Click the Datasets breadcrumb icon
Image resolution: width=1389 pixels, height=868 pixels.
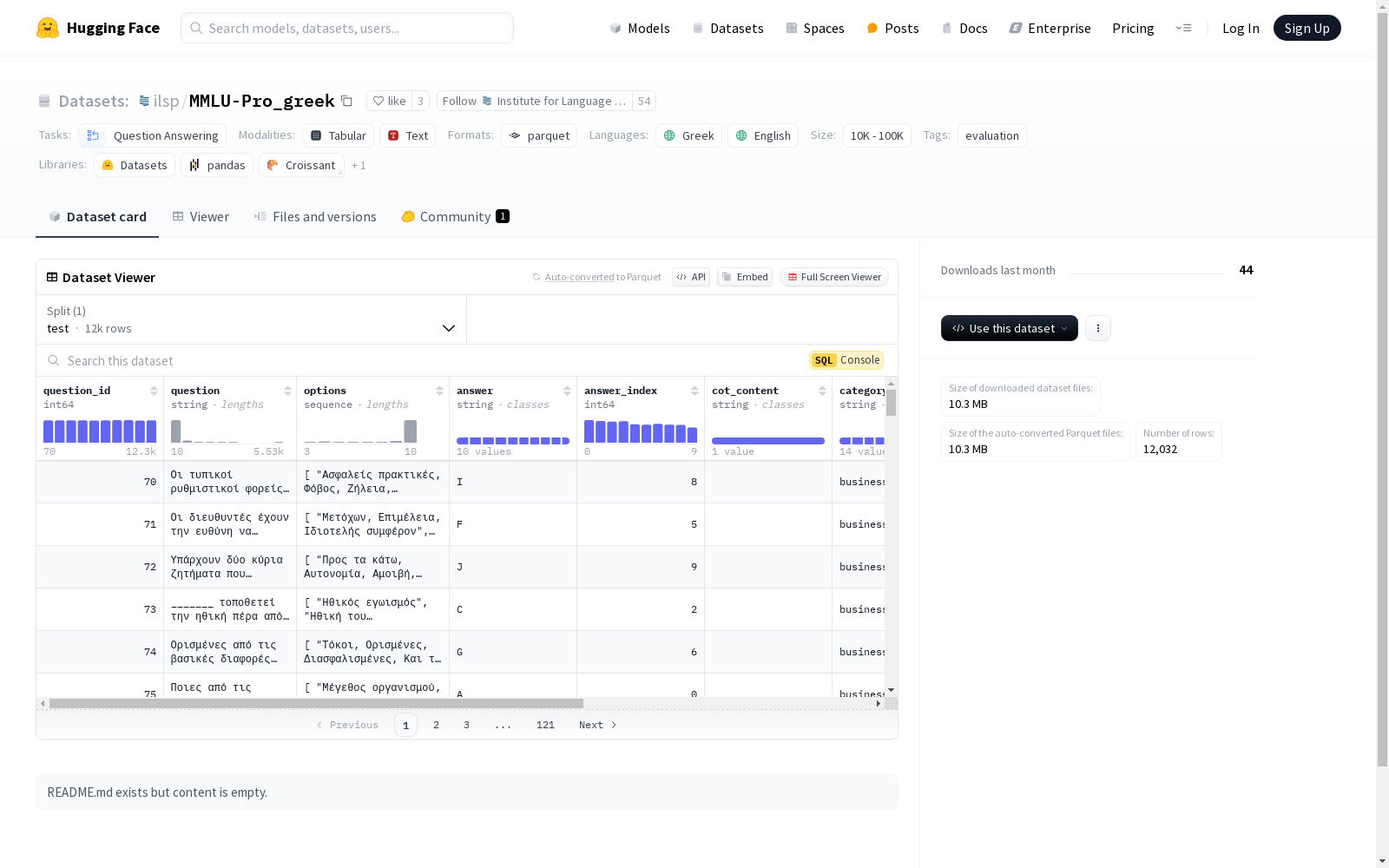tap(44, 101)
